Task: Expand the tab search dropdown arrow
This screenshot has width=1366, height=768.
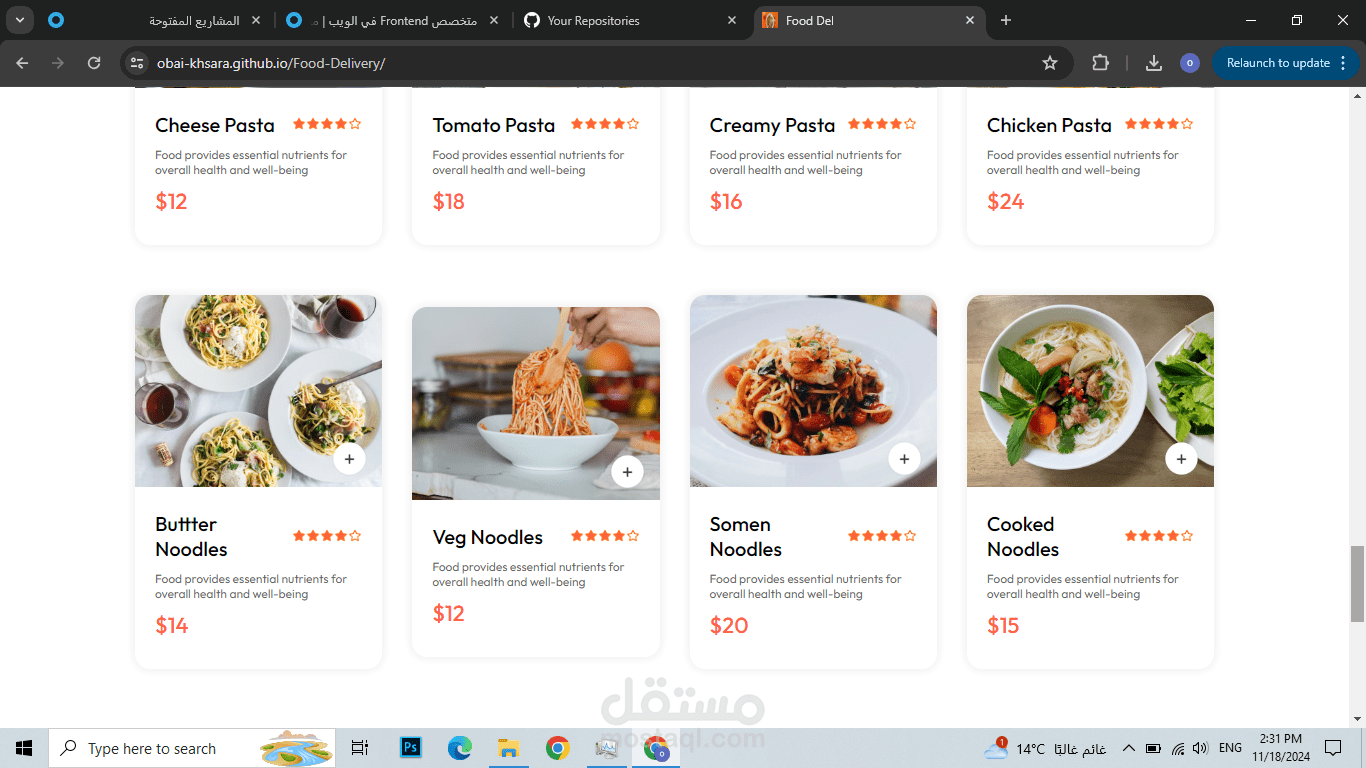Action: [x=19, y=20]
